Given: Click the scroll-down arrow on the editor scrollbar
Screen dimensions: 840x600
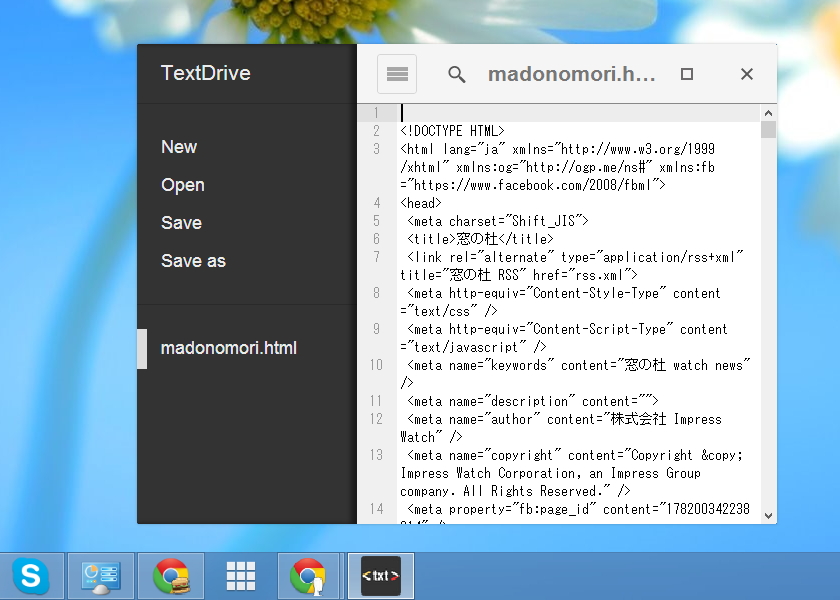Looking at the screenshot, I should 768,515.
